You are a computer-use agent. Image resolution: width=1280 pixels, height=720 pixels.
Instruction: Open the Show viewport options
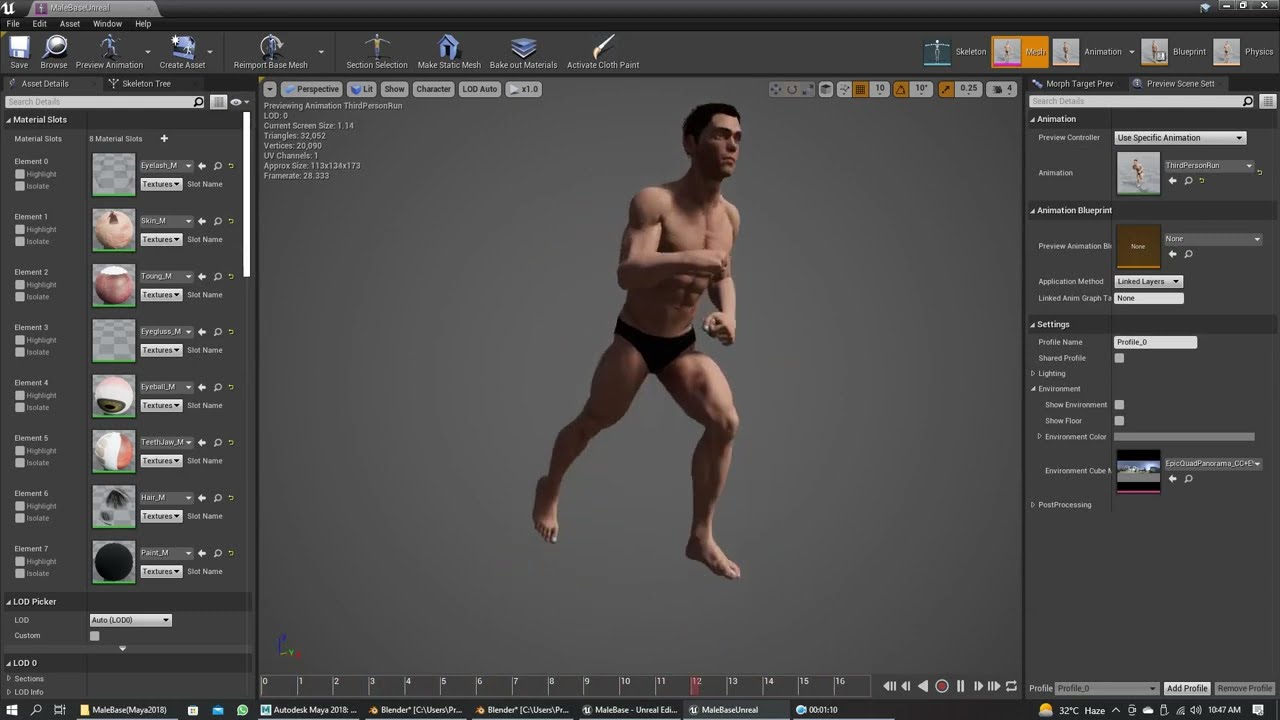click(x=395, y=89)
